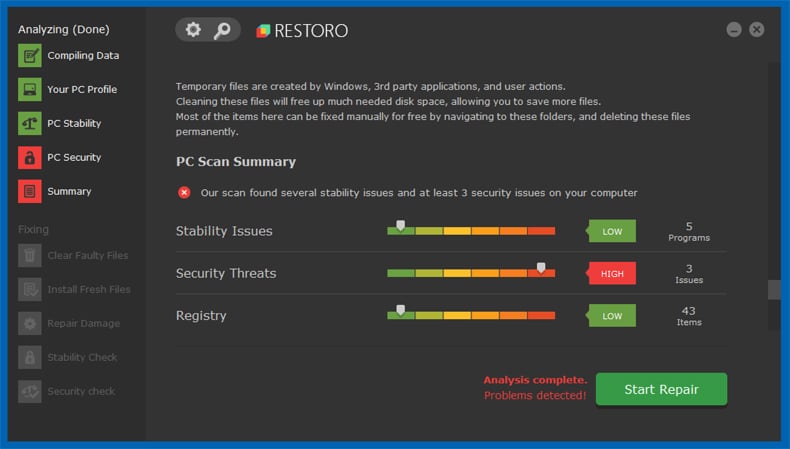Viewport: 790px width, 449px height.
Task: Click the Repair Damage gear icon
Action: tap(30, 324)
